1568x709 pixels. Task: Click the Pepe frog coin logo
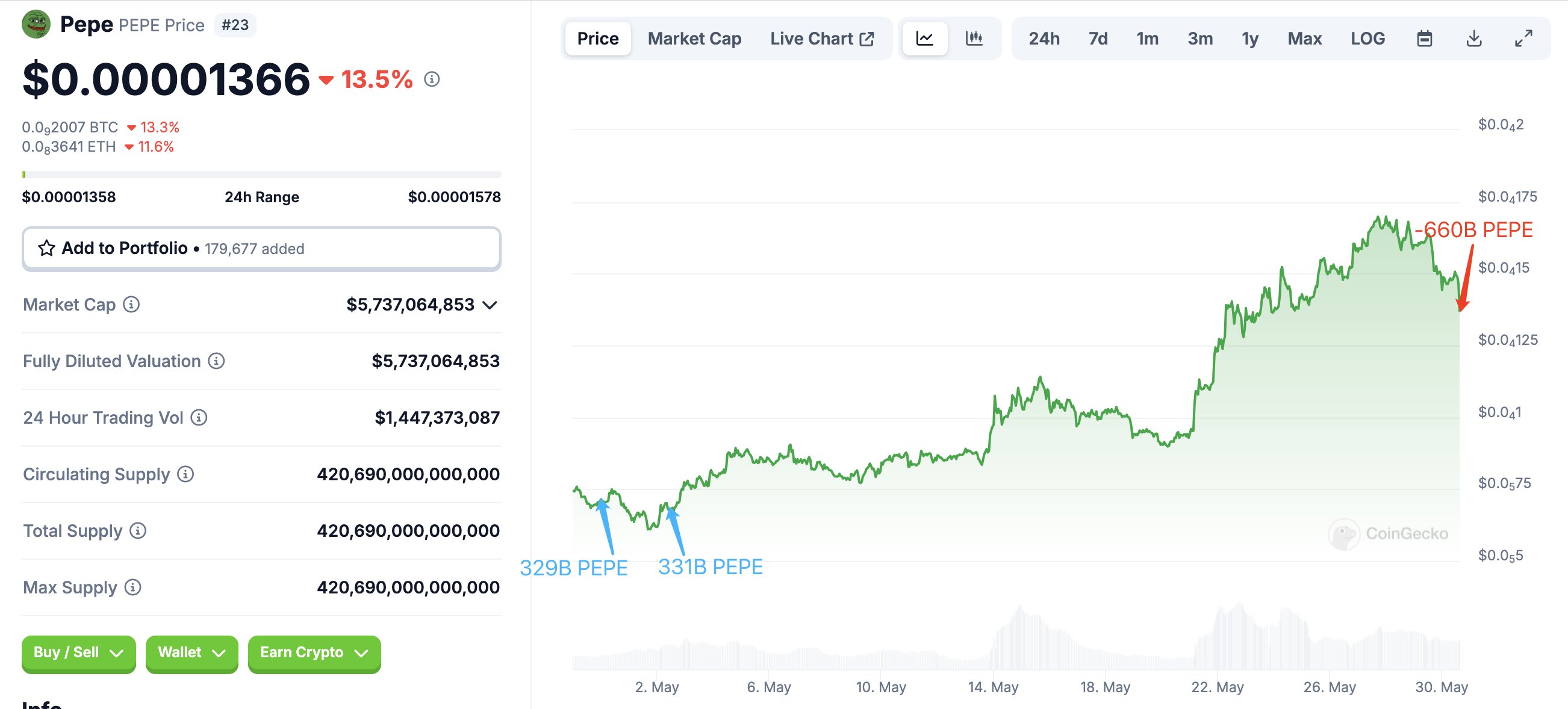[x=36, y=24]
